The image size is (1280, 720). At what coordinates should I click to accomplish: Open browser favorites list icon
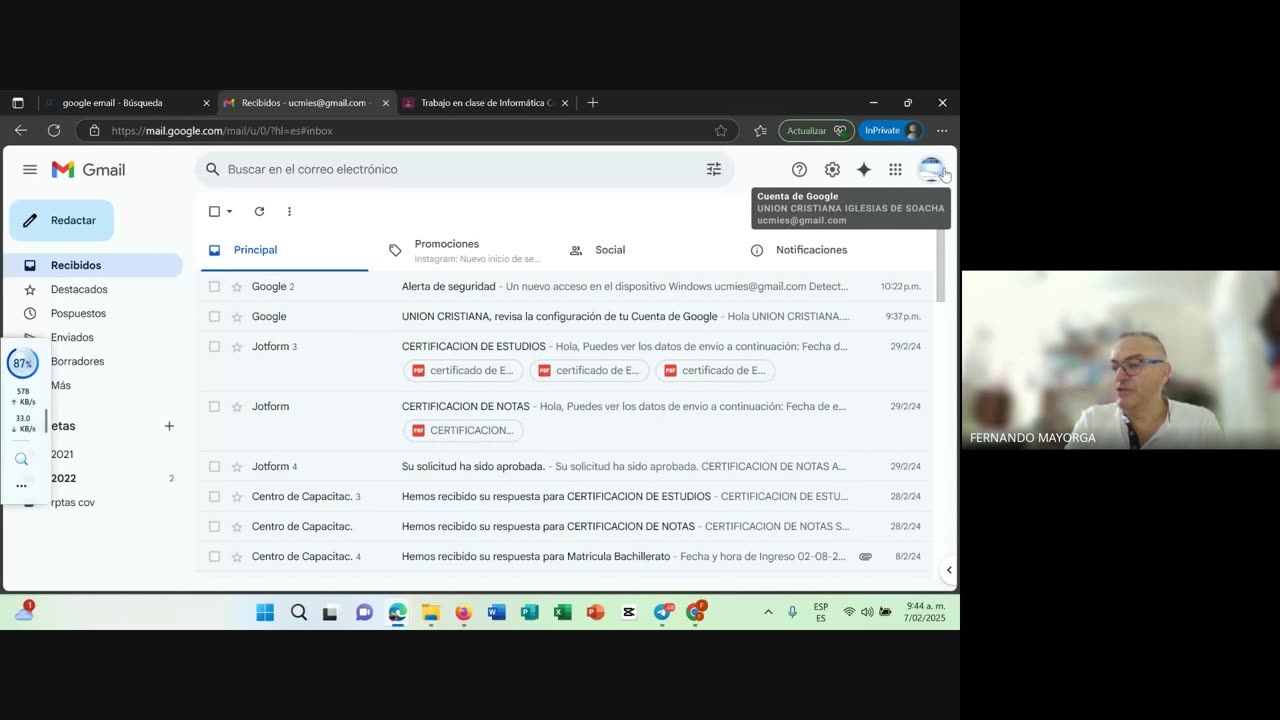tap(760, 131)
